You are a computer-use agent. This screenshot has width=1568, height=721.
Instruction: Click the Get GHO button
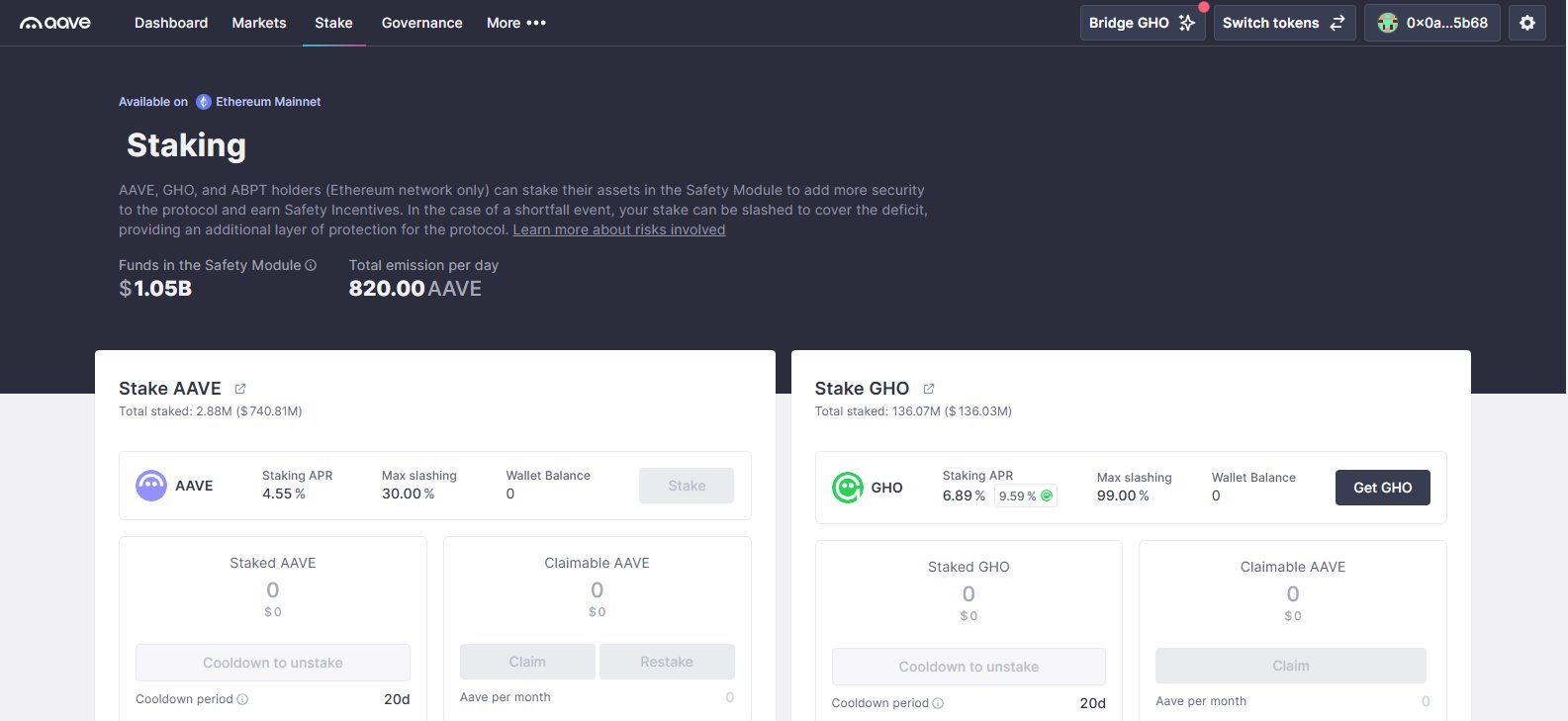pos(1383,488)
